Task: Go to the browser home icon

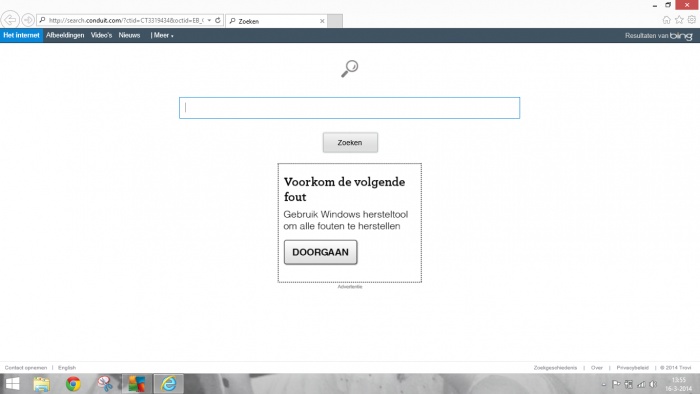Action: point(666,20)
